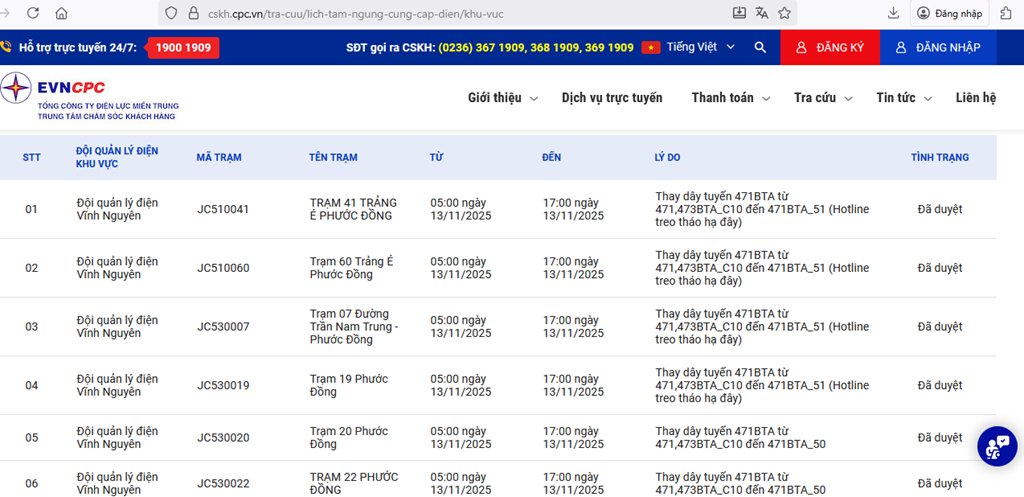The height and width of the screenshot is (497, 1024).
Task: Open the Tiếng Việt language dropdown
Action: (x=701, y=47)
